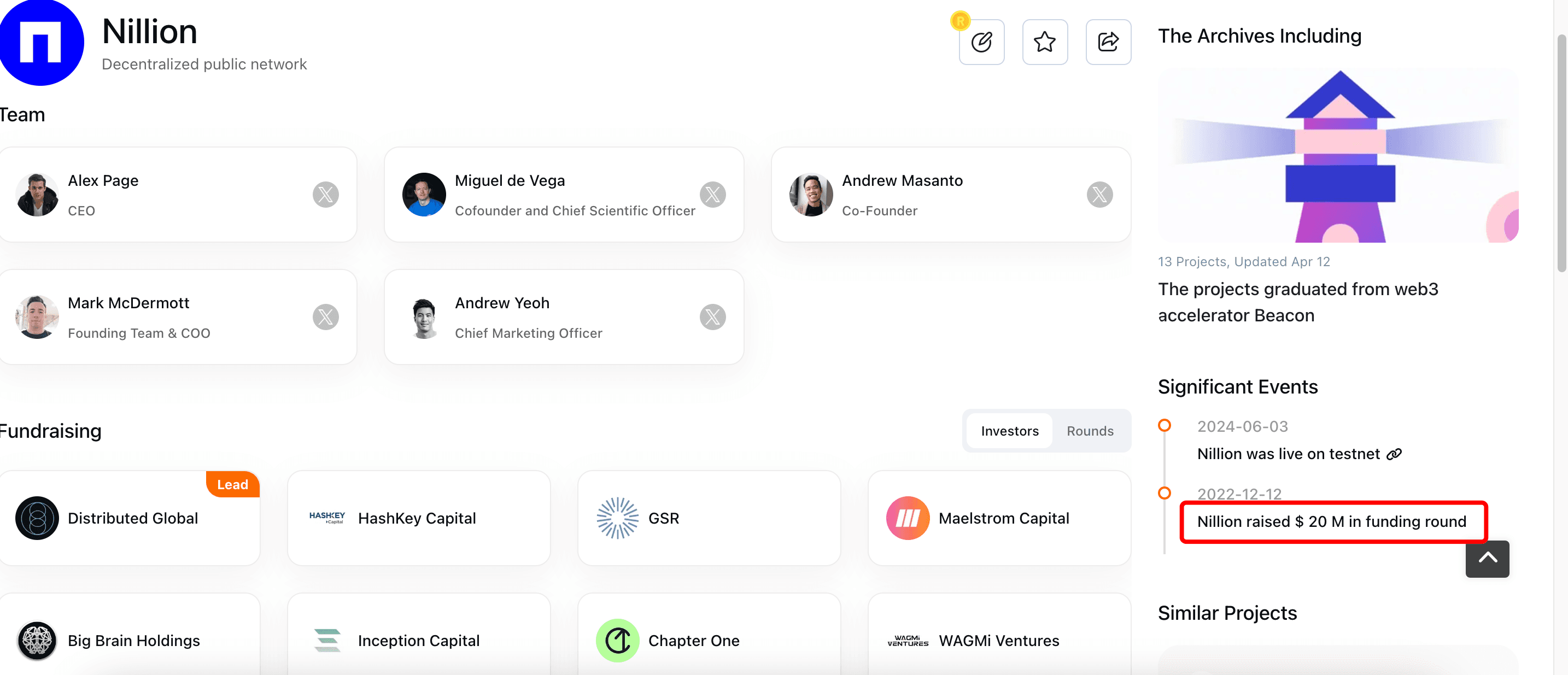Click 'Nillion raised $ 20 M in funding round'
Image resolution: width=1568 pixels, height=675 pixels.
tap(1331, 521)
